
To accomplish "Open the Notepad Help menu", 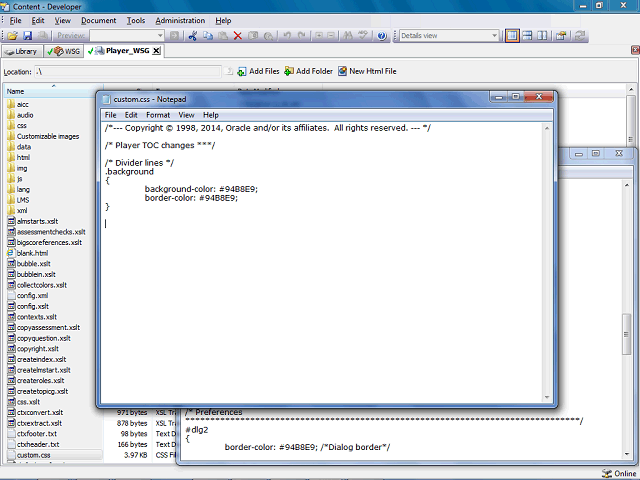I will pyautogui.click(x=211, y=115).
